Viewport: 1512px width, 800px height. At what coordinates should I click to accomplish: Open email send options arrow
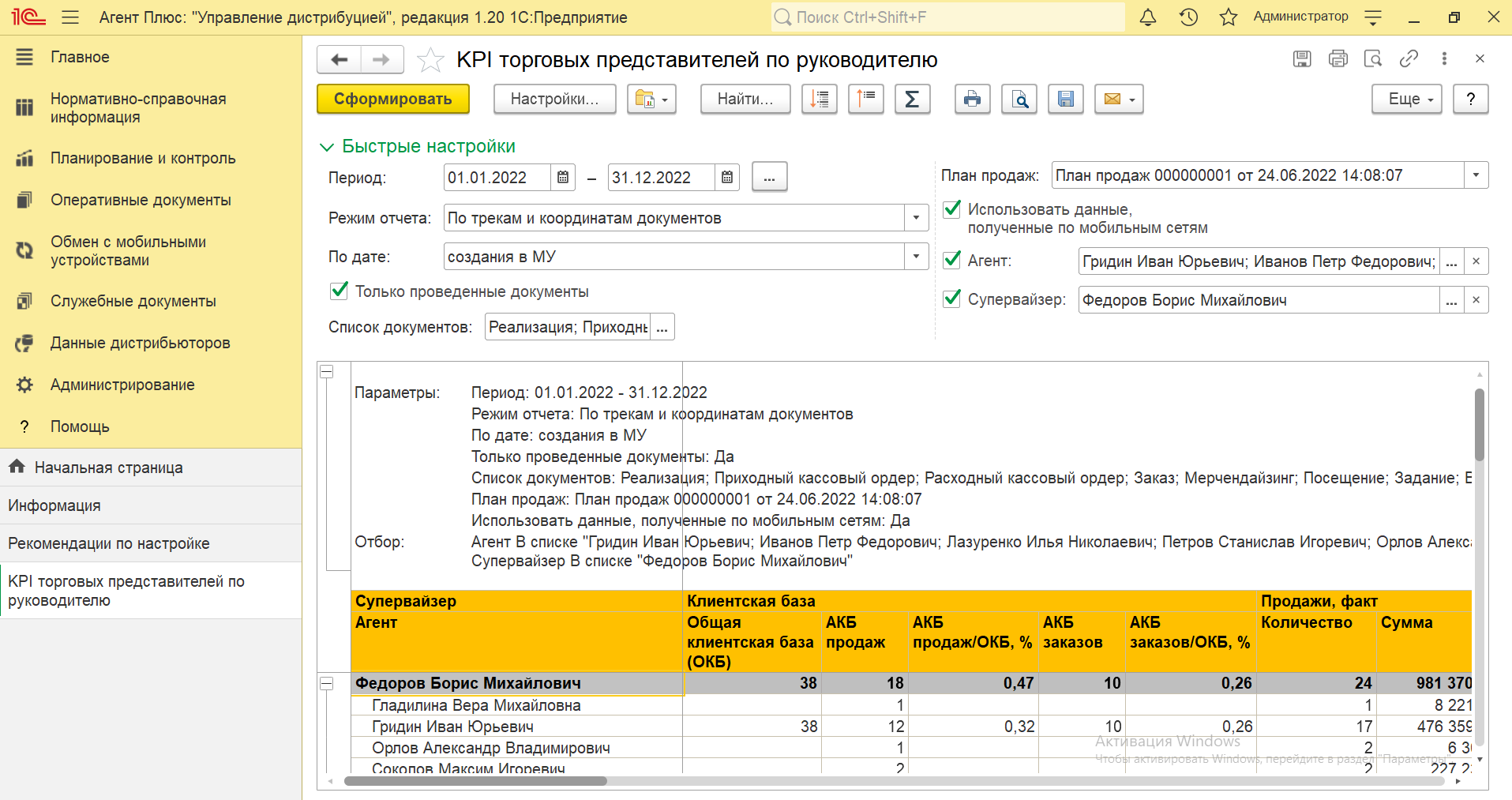[1132, 100]
